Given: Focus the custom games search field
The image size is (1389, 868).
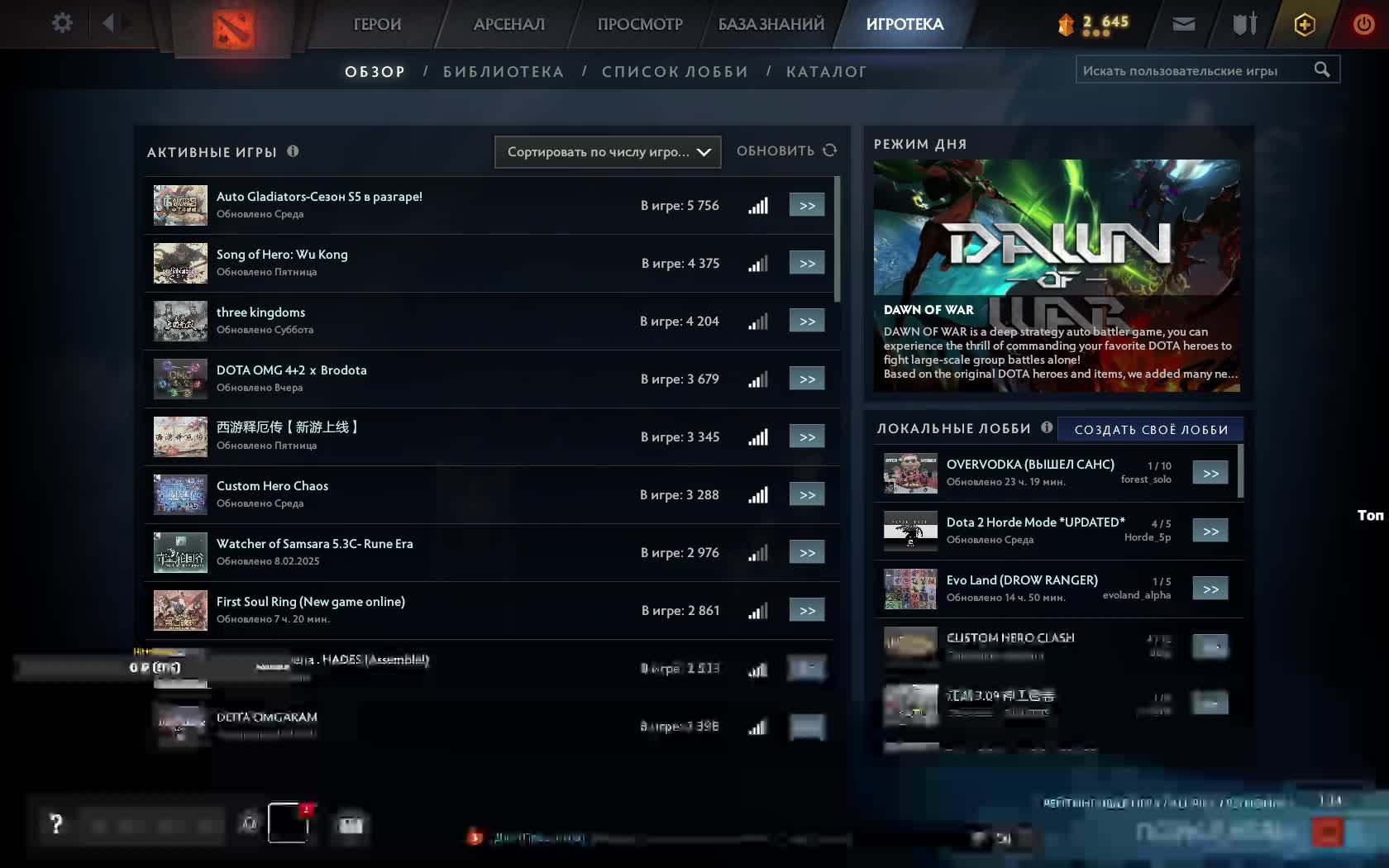Looking at the screenshot, I should point(1207,69).
